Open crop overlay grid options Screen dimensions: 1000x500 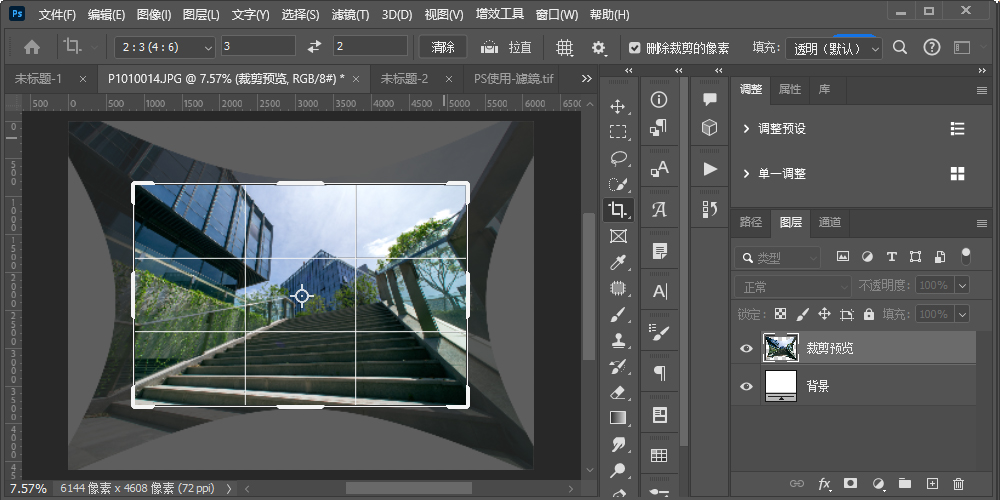coord(565,47)
